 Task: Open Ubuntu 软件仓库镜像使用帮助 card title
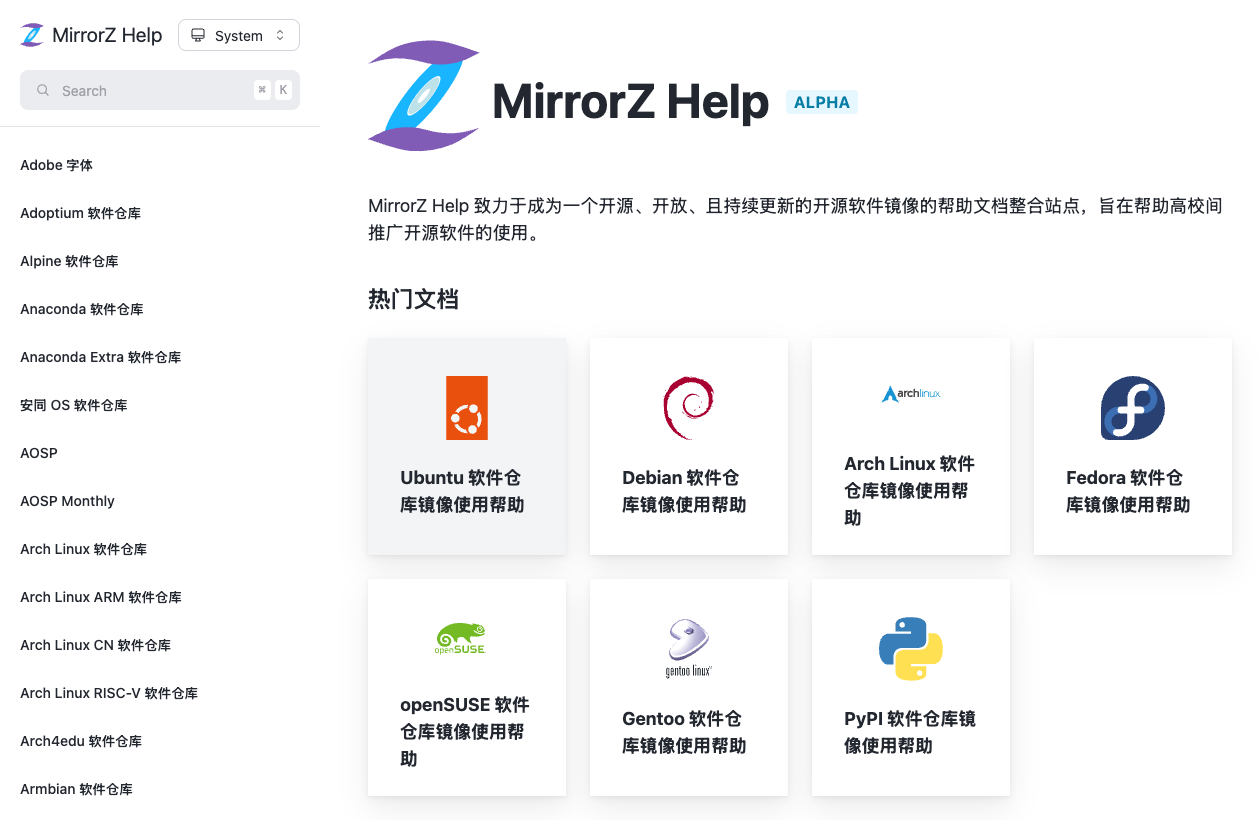point(462,491)
